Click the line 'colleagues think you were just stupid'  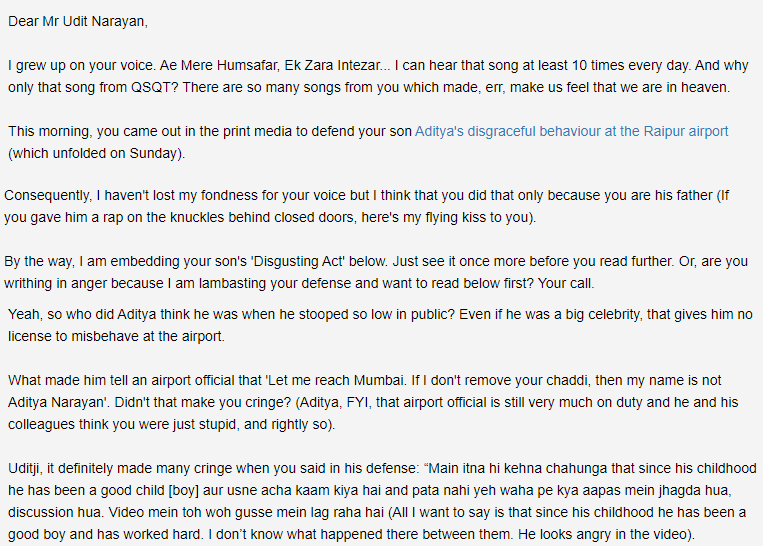coord(171,424)
